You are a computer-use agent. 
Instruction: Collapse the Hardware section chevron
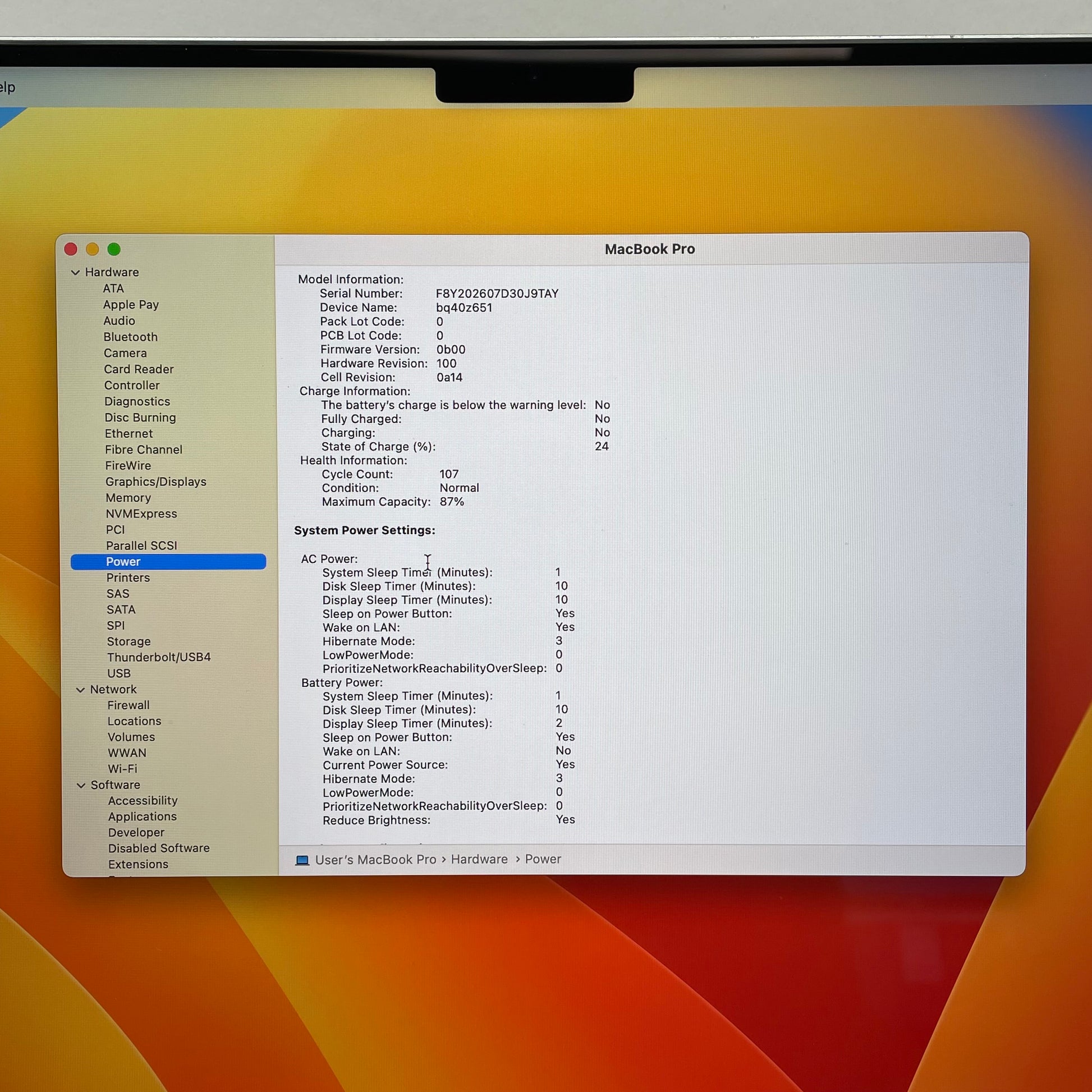click(x=75, y=272)
